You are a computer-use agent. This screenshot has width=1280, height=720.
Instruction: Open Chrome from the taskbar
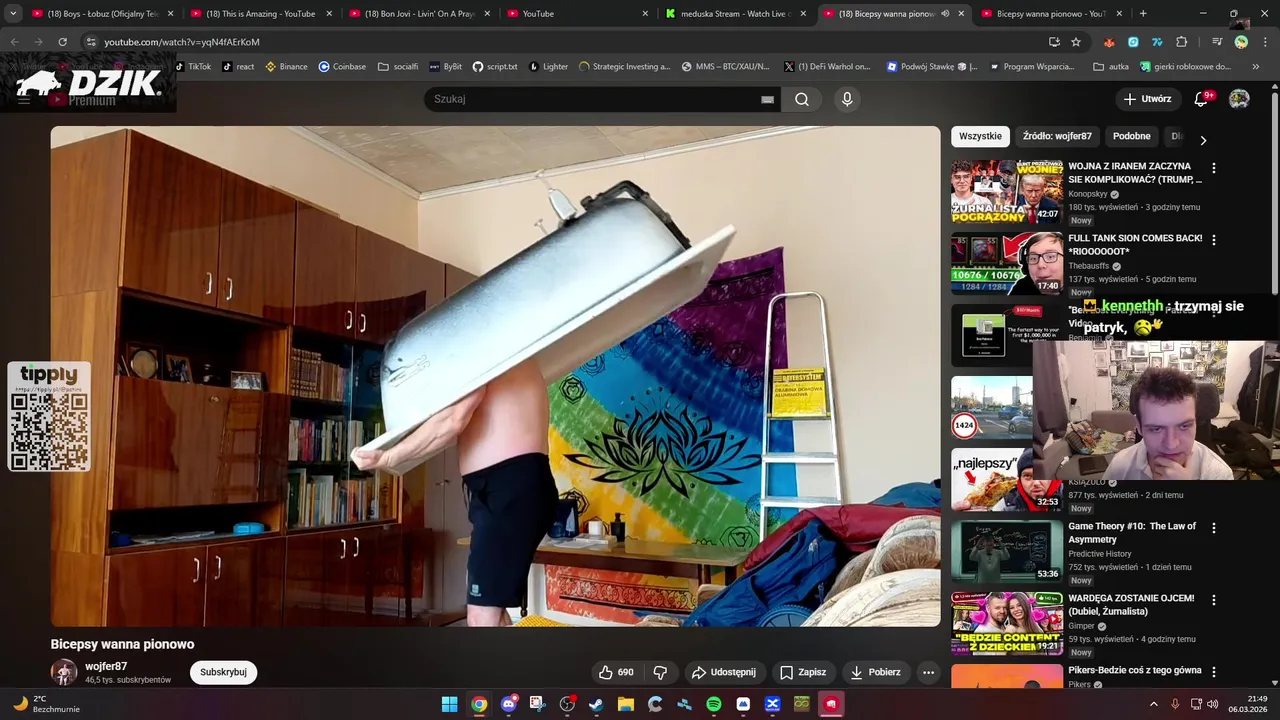point(479,704)
